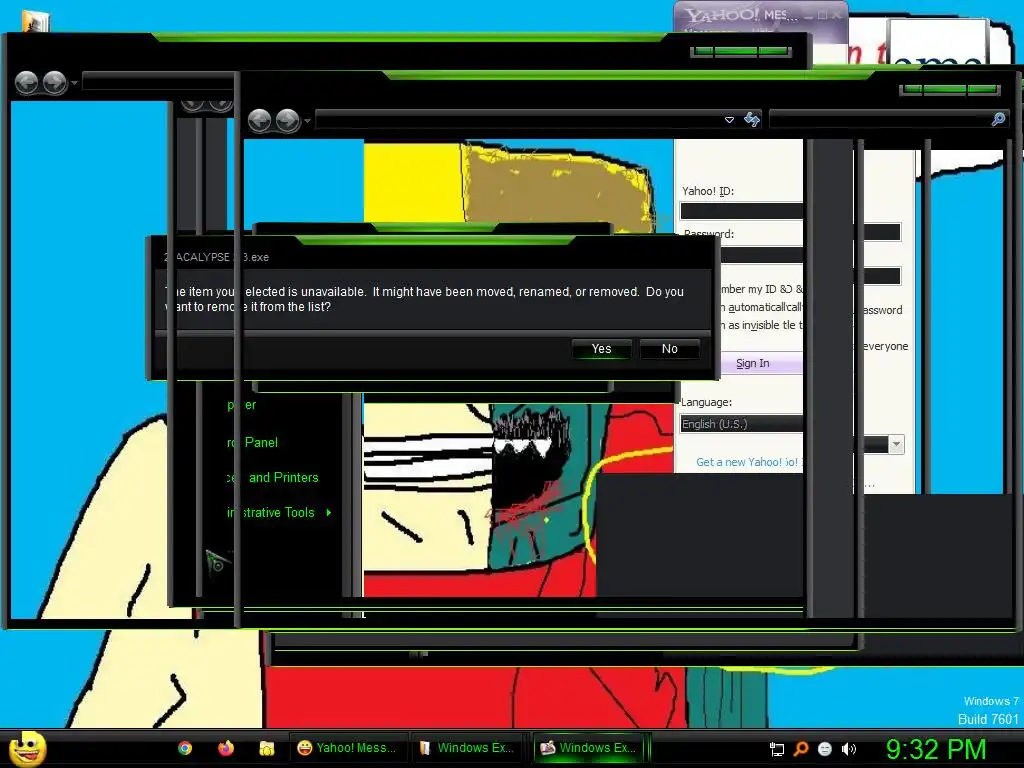This screenshot has width=1024, height=768.
Task: Click the dropdown arrow beside the ghost language box
Action: pyautogui.click(x=897, y=445)
